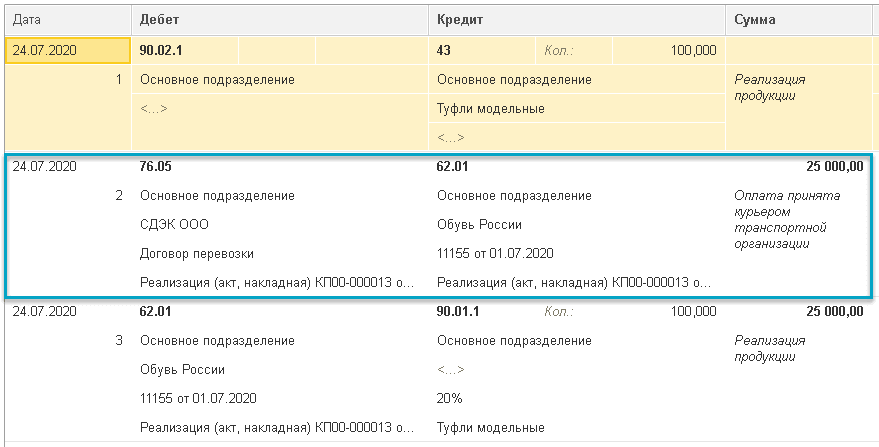Select credit account 90.01.1
The height and width of the screenshot is (447, 879).
[458, 312]
